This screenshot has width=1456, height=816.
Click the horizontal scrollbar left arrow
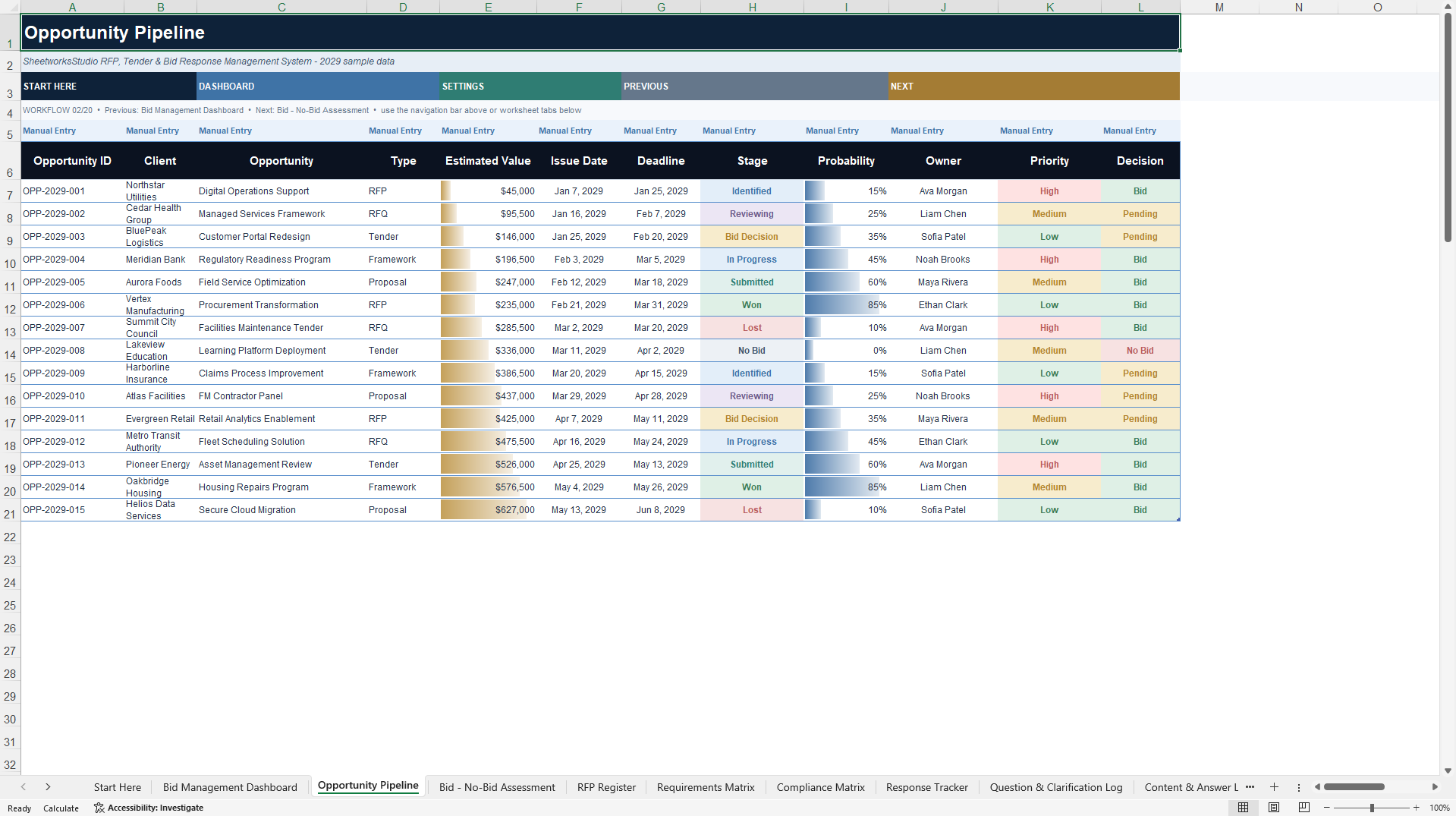[x=1318, y=787]
